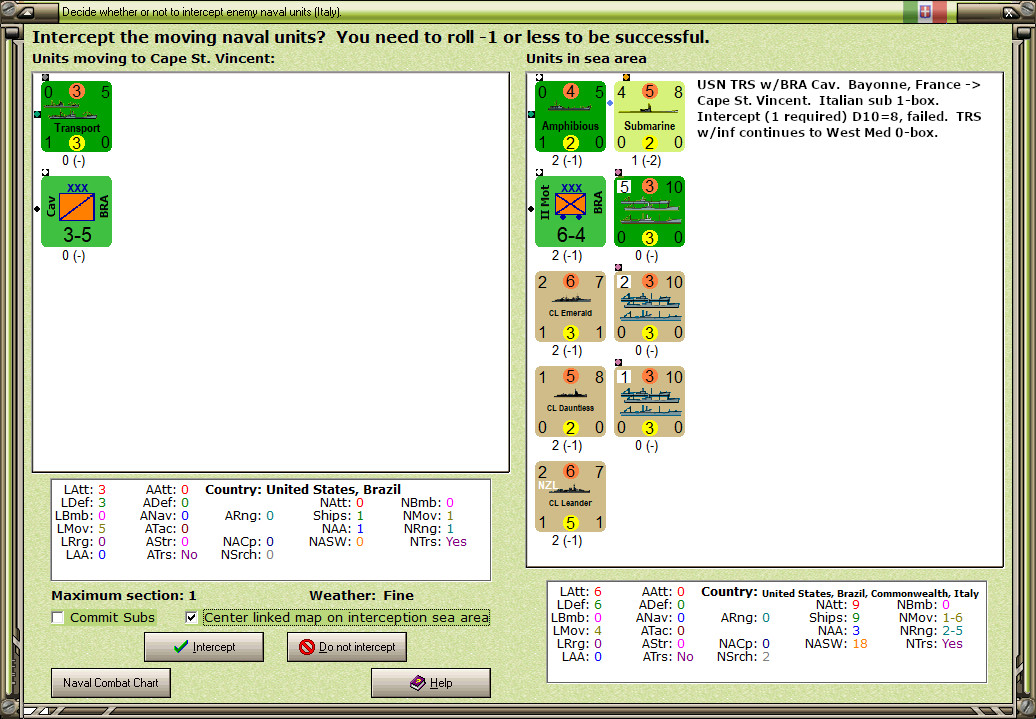Image resolution: width=1036 pixels, height=719 pixels.
Task: Click the CL Emerald cruiser counter
Action: click(570, 306)
